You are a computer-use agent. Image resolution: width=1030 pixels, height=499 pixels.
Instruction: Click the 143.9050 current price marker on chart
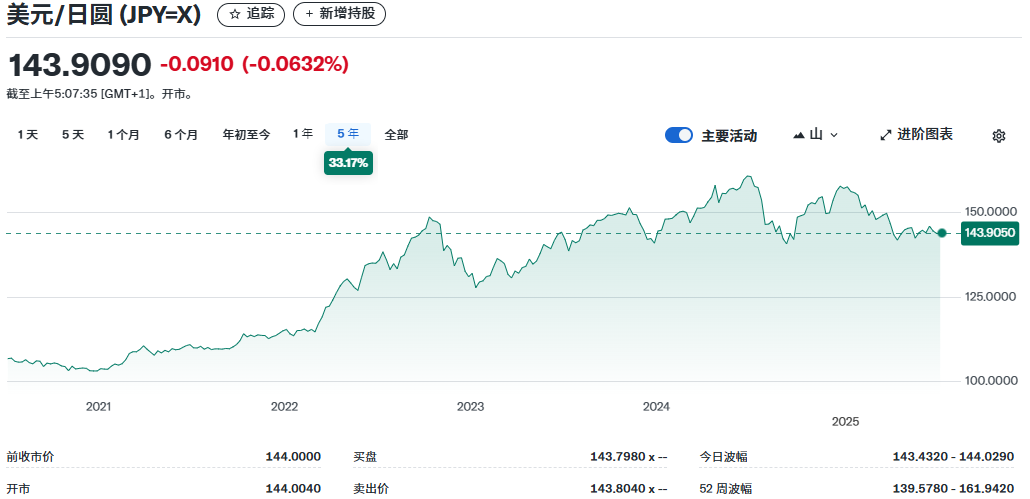coord(989,233)
